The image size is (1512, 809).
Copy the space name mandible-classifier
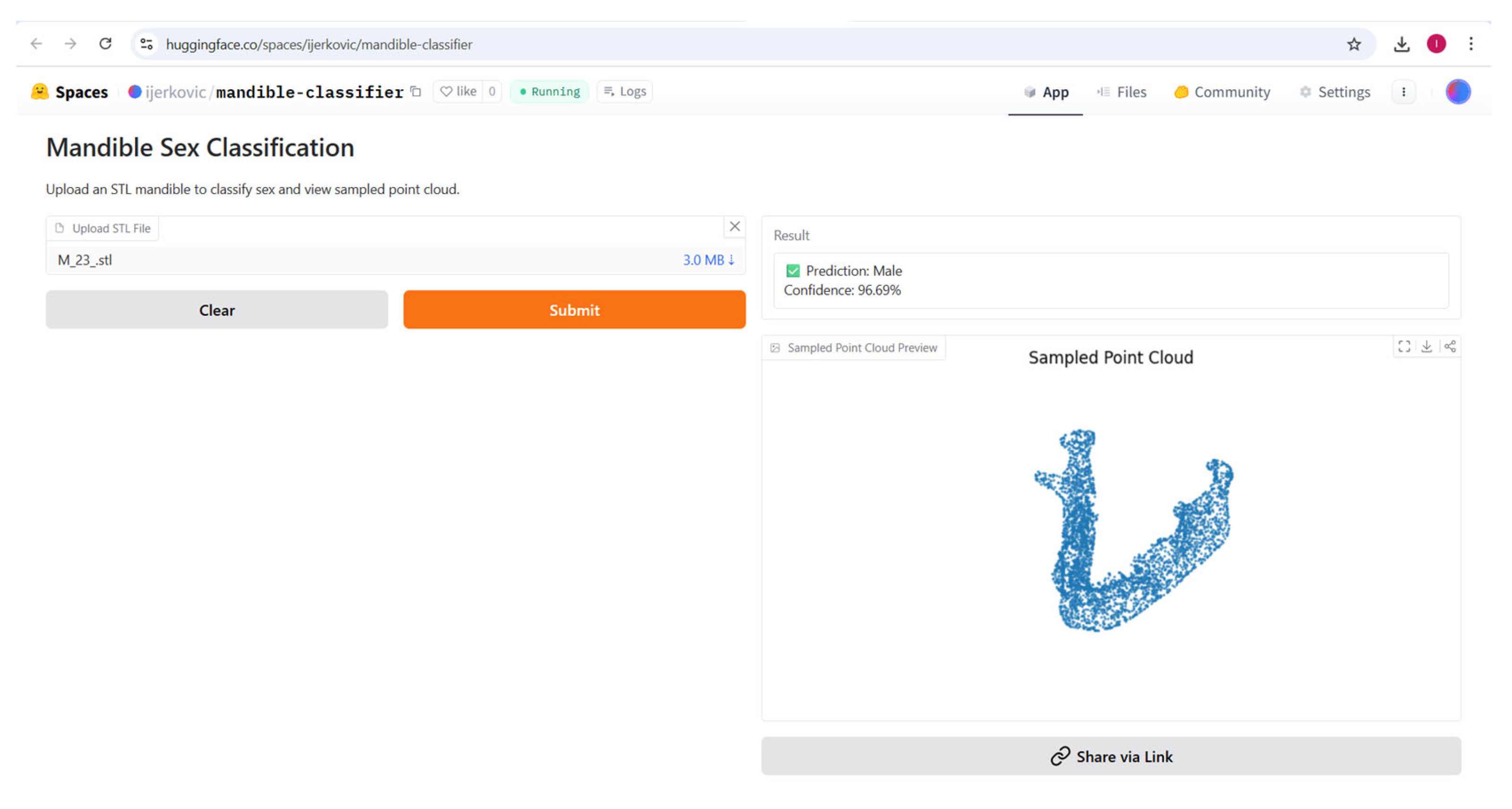(416, 92)
